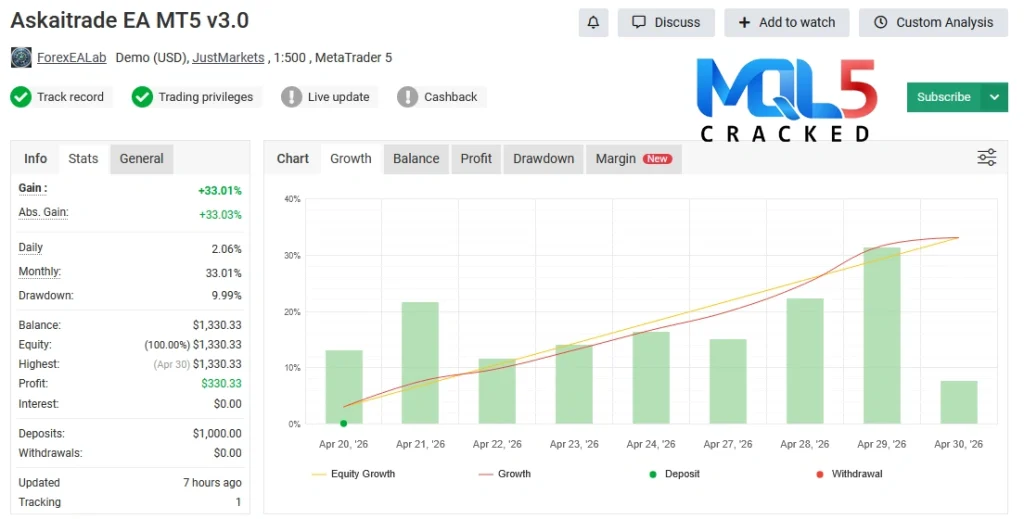Viewport: 1024px width, 519px height.
Task: Click the Withdrawals $0.00 value
Action: coord(227,453)
